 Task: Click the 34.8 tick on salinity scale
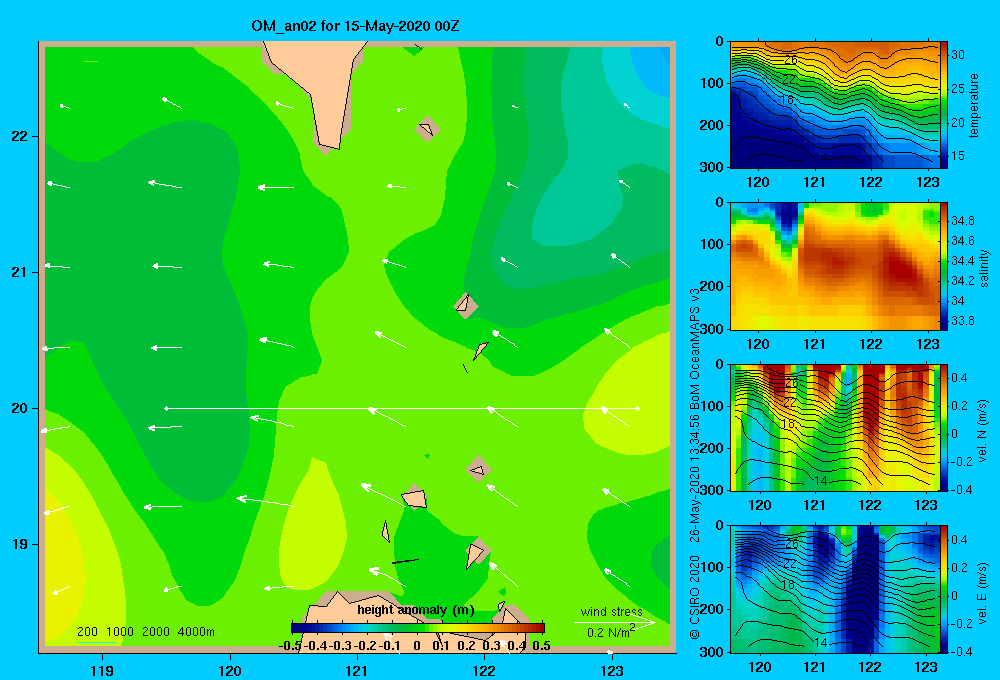(x=962, y=221)
